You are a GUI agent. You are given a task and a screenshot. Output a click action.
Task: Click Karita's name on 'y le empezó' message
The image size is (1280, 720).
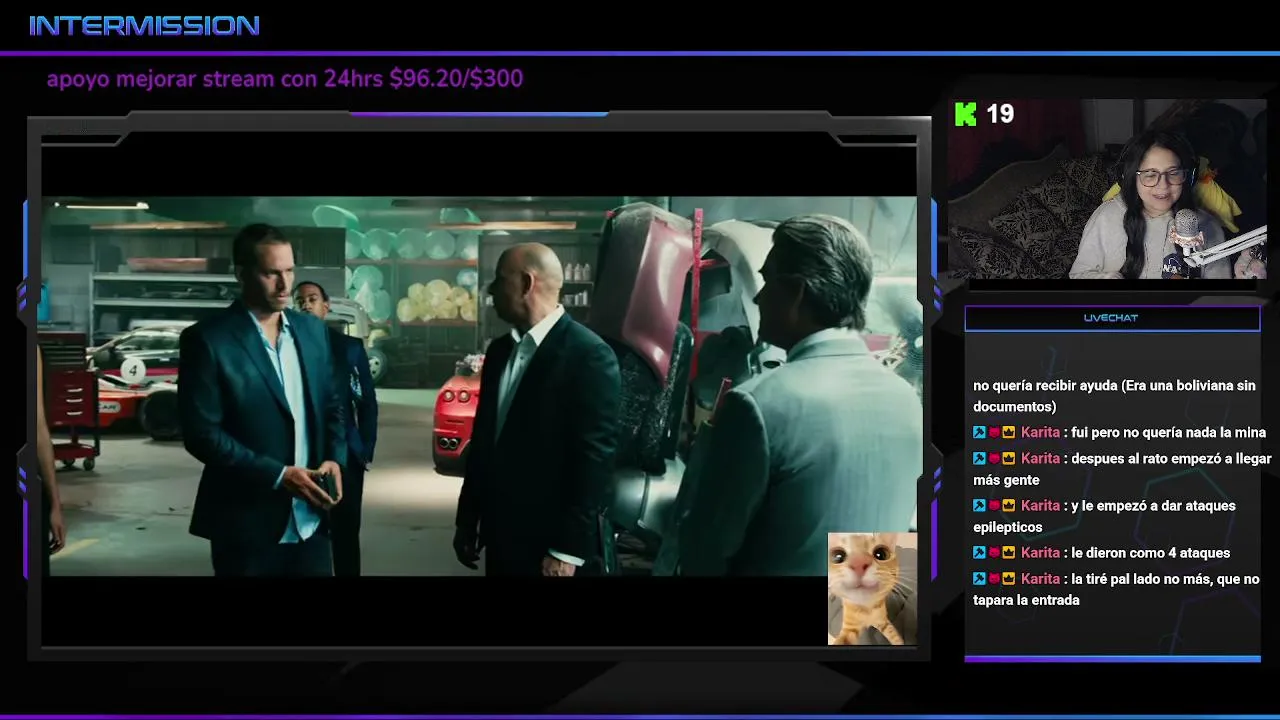tap(1040, 506)
